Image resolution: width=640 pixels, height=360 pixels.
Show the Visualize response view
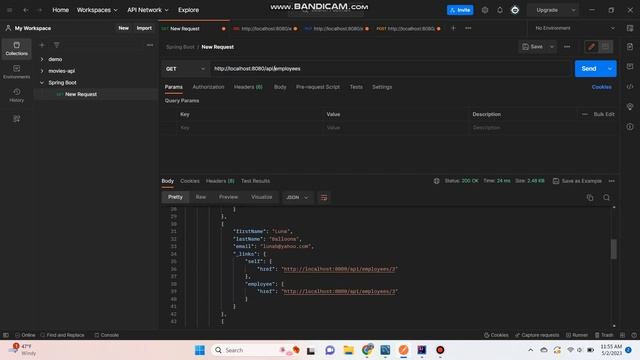point(262,197)
